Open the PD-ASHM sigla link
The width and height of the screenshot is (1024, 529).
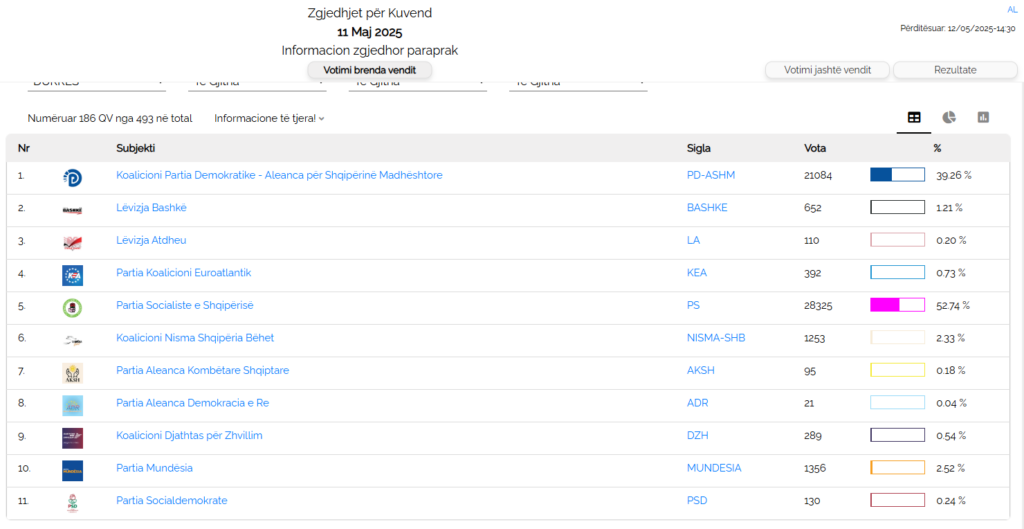[710, 175]
